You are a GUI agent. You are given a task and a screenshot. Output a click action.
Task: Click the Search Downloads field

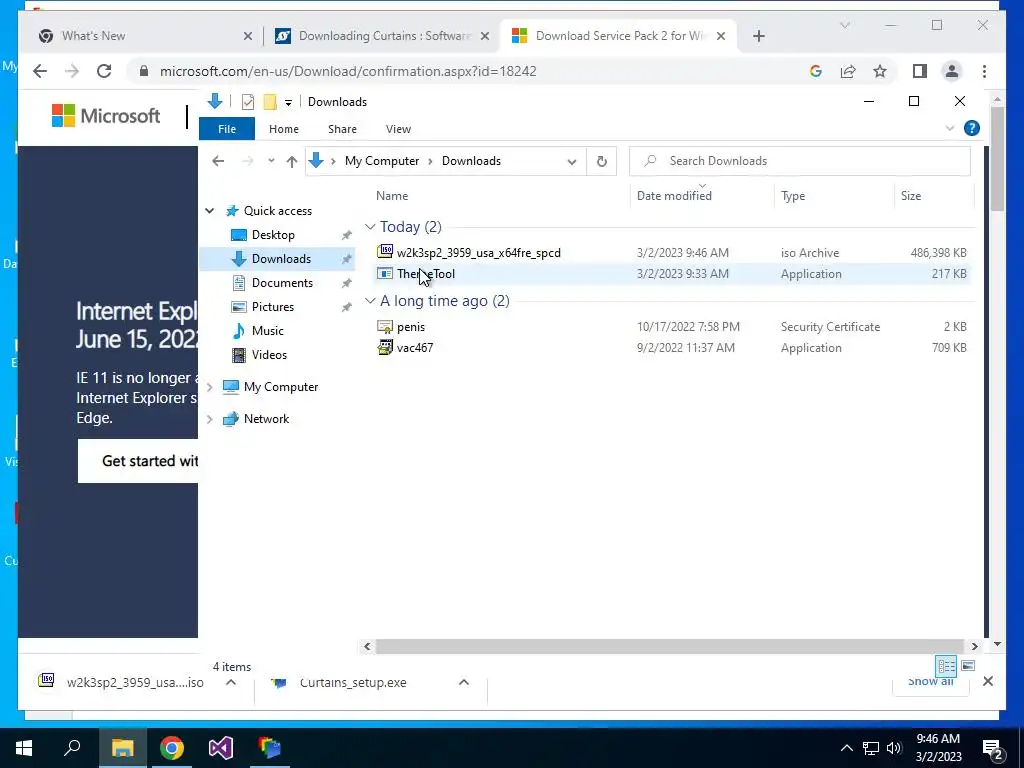[x=799, y=161]
